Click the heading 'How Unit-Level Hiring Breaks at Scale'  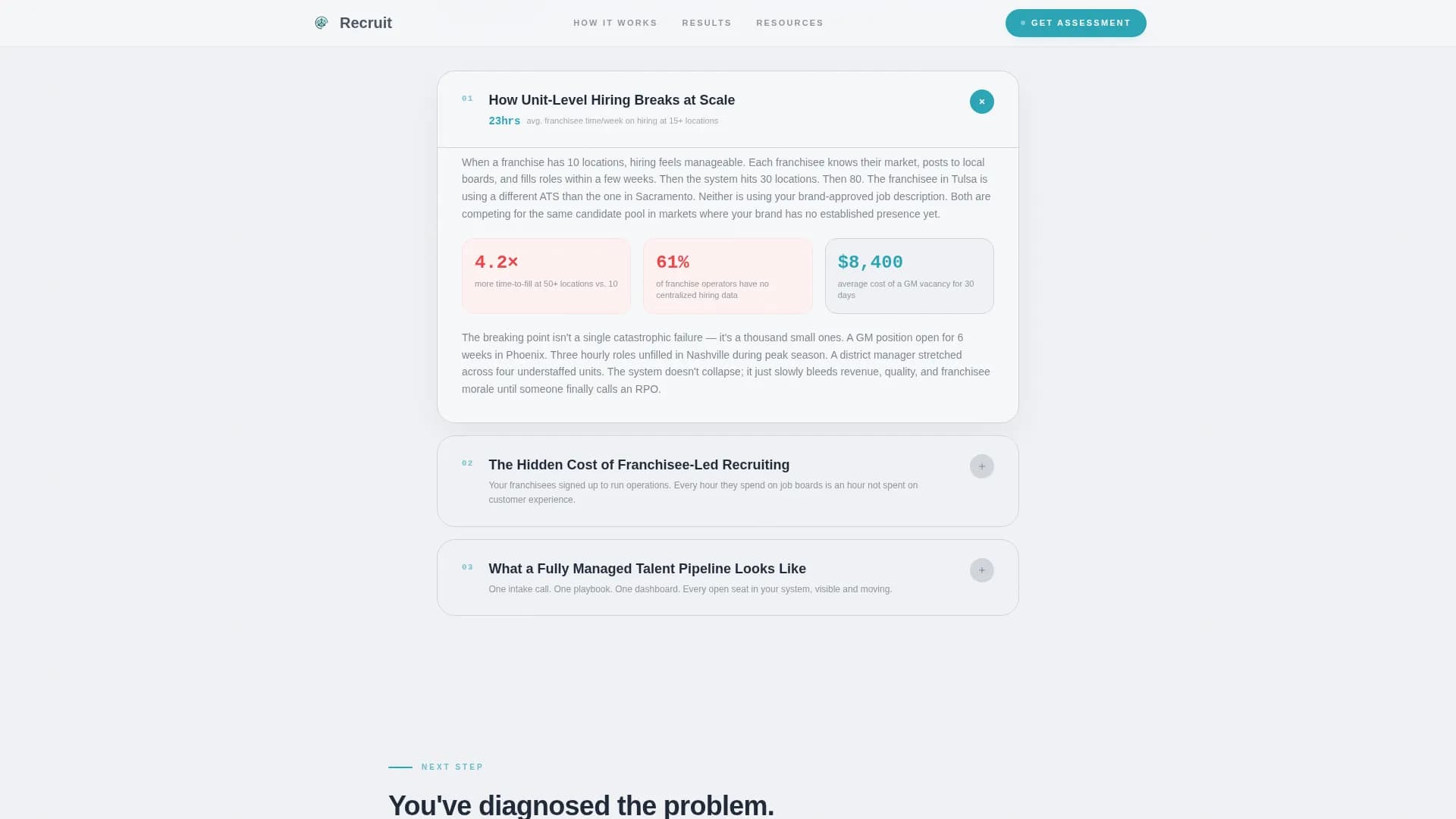pyautogui.click(x=611, y=100)
